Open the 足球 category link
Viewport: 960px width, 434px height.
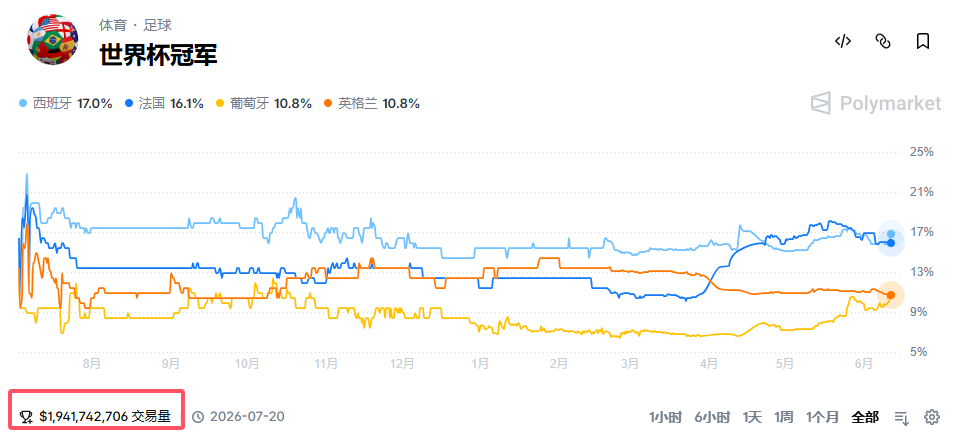click(157, 25)
